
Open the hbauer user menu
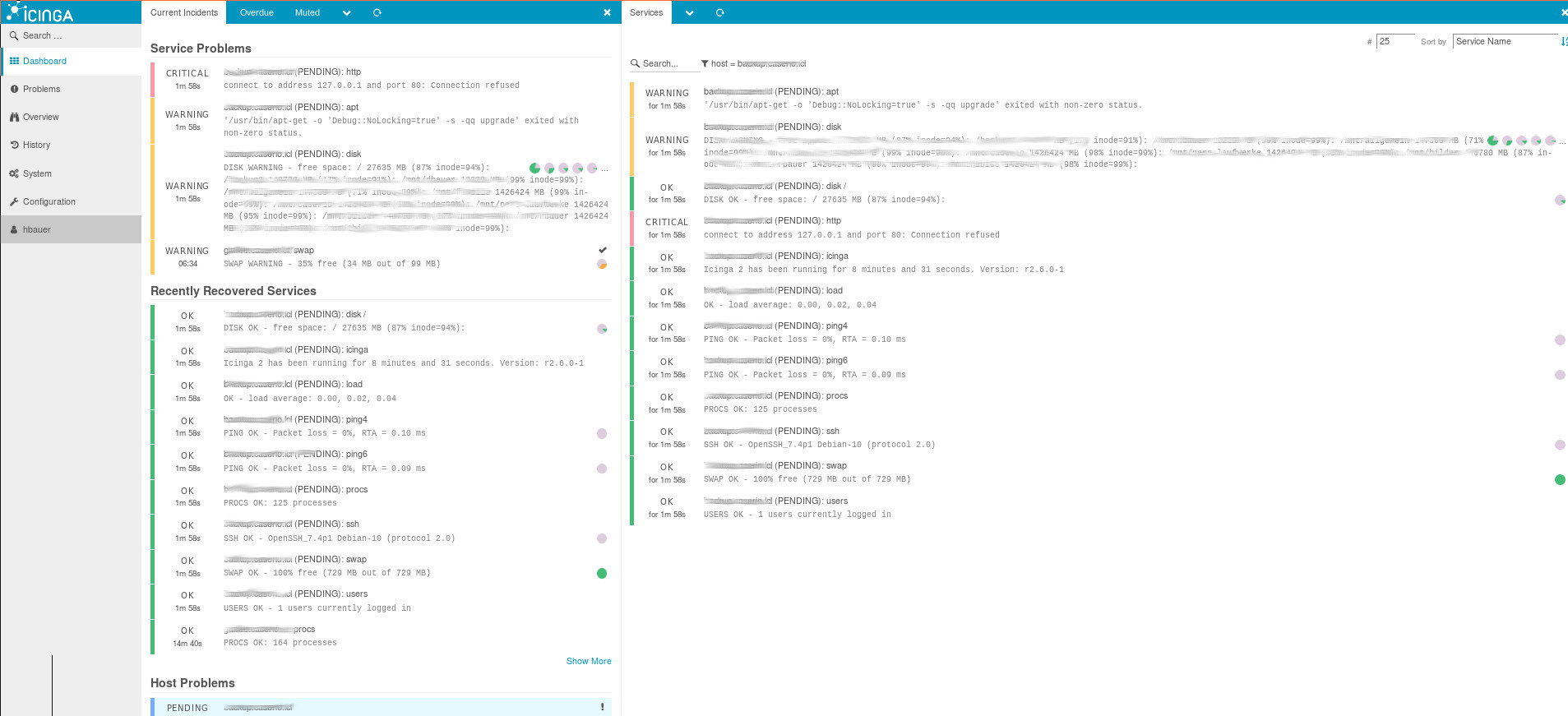[36, 229]
